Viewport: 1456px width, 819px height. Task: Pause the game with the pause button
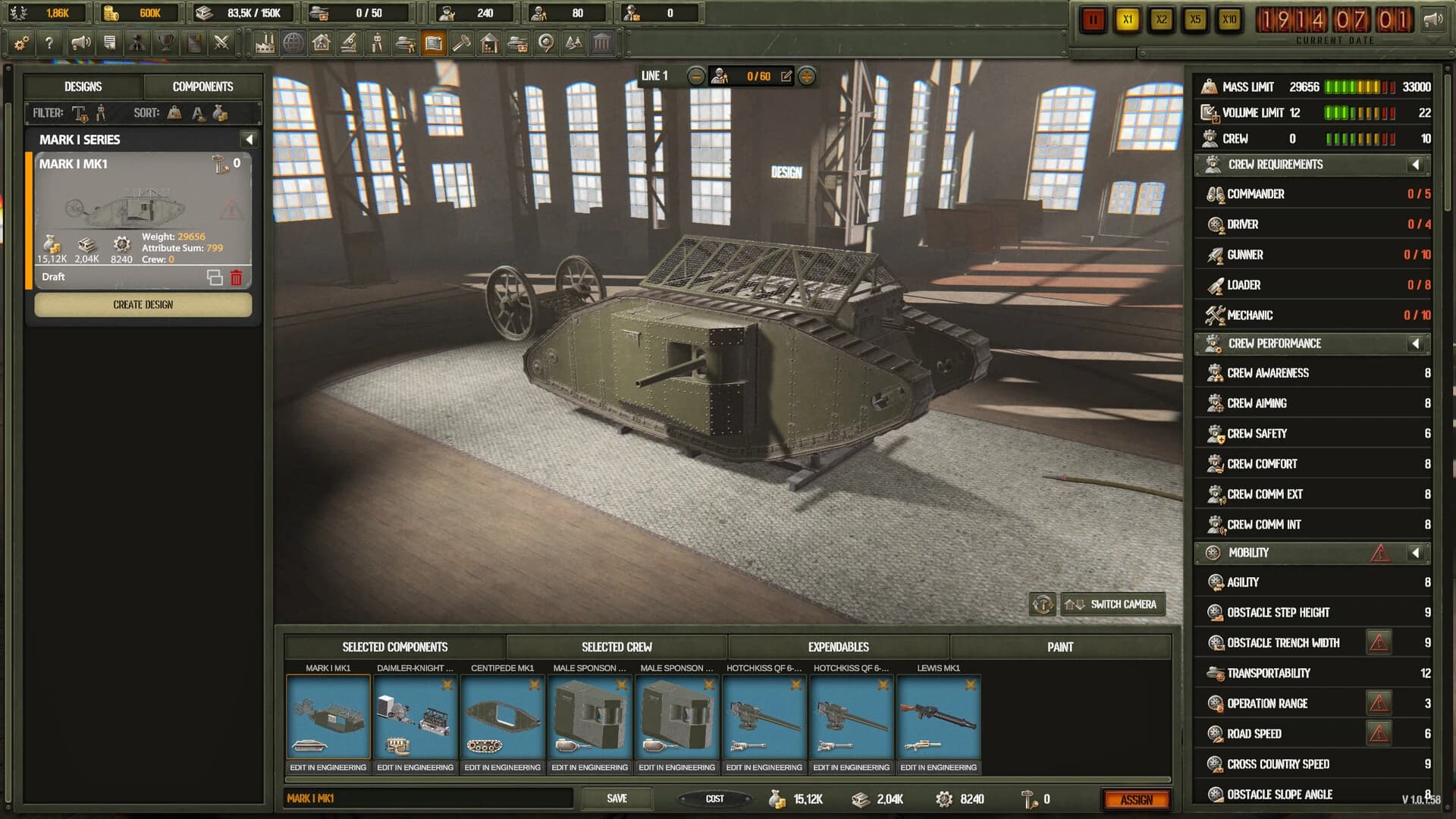click(1094, 20)
